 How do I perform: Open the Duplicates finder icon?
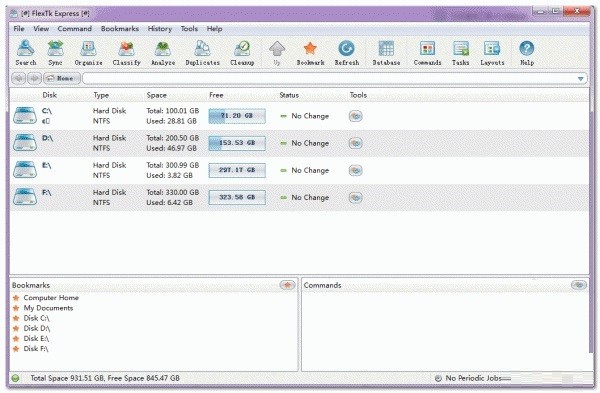tap(202, 52)
